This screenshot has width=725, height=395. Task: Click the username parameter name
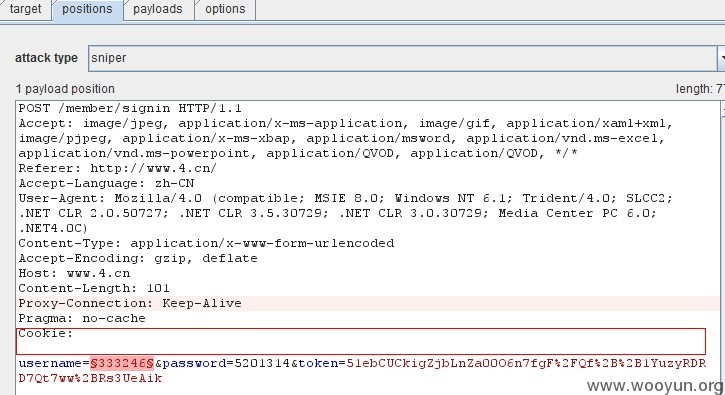tap(50, 363)
